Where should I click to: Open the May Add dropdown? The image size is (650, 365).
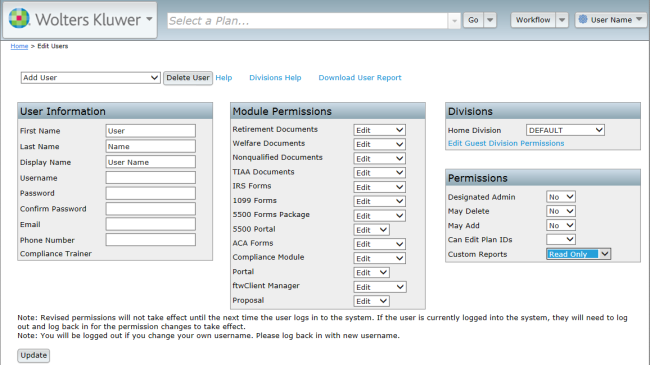tap(561, 225)
